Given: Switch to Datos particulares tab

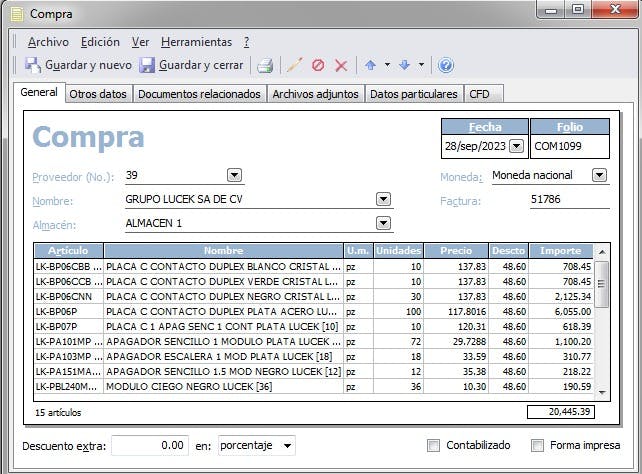Looking at the screenshot, I should pos(414,94).
